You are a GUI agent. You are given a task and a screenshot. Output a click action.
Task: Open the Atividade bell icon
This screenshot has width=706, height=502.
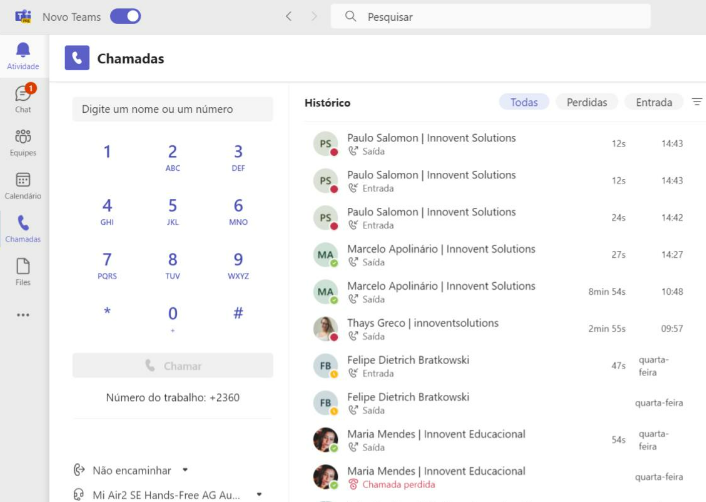click(x=23, y=50)
